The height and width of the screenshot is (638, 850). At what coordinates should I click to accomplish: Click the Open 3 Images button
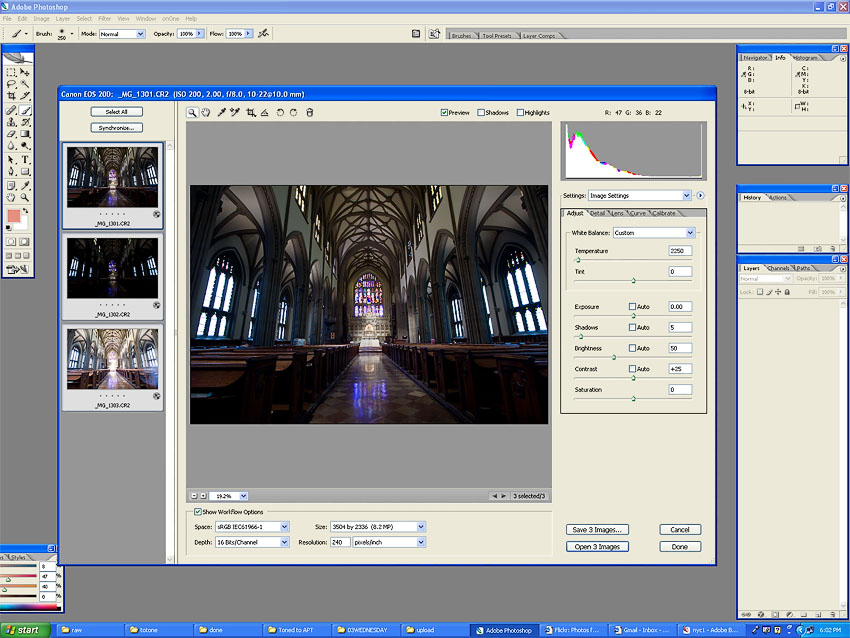598,547
